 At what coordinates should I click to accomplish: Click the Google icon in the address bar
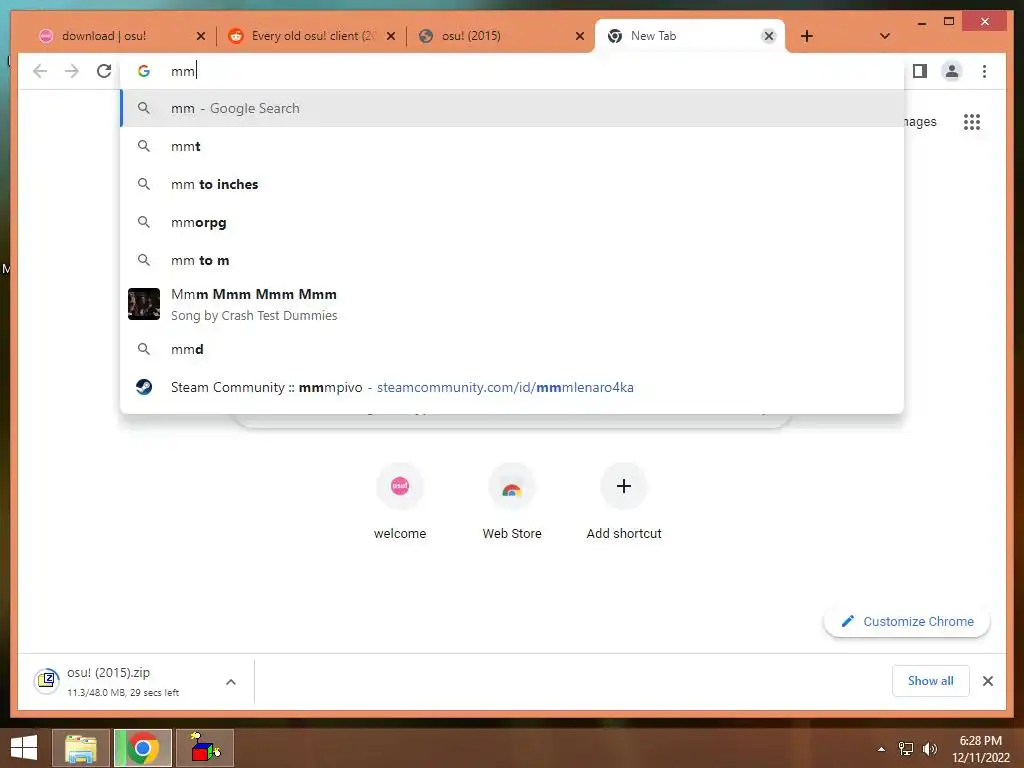(144, 71)
